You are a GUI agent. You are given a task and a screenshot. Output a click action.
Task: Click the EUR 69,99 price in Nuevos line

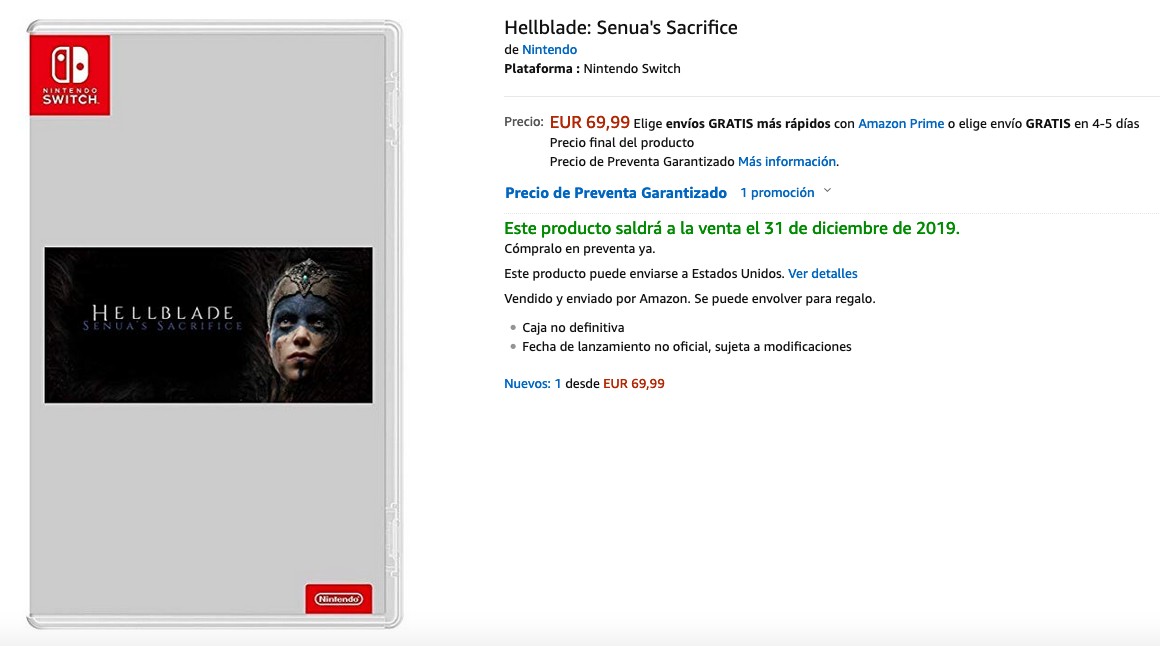tap(633, 383)
